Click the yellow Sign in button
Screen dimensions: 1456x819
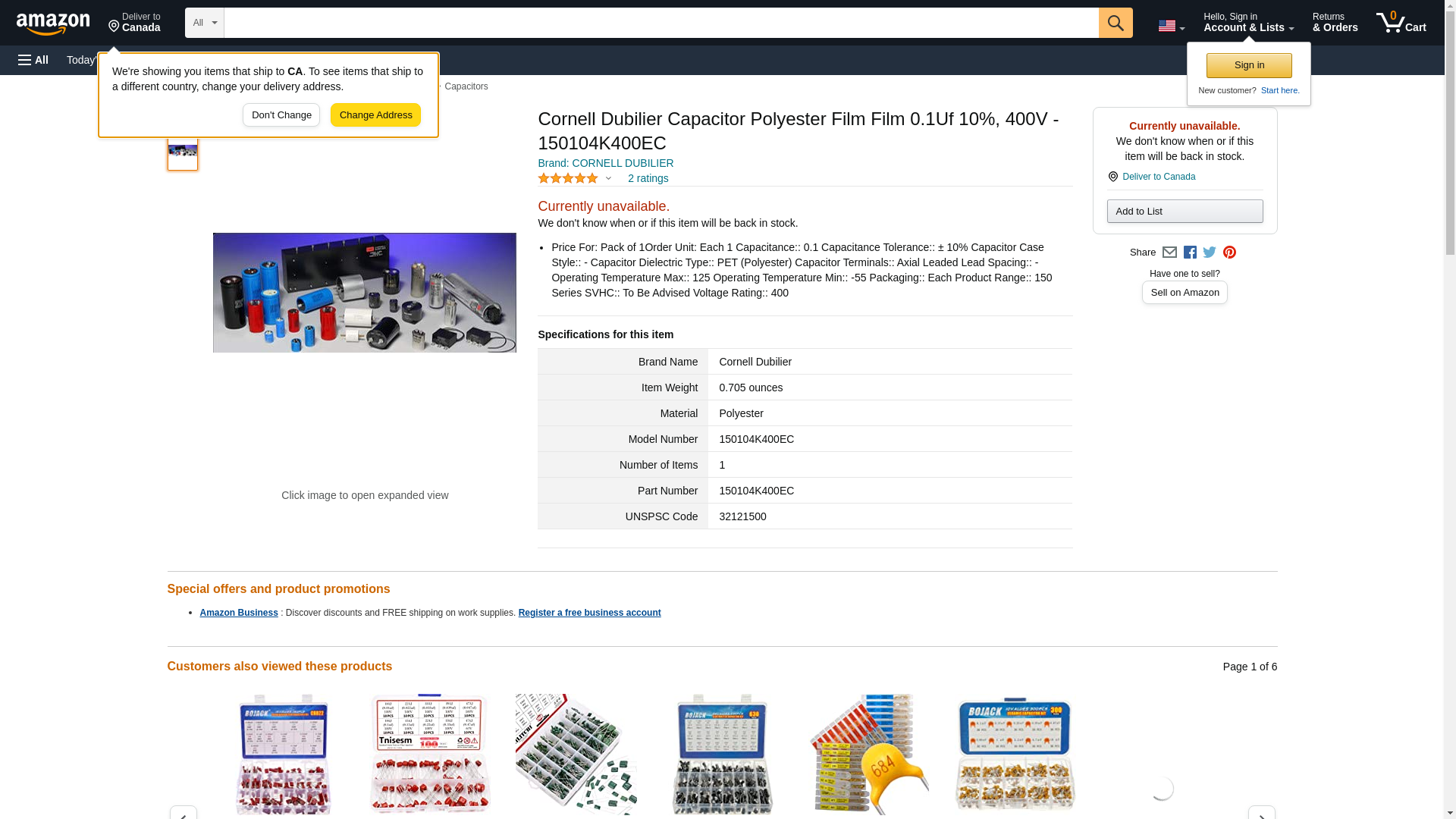point(1249,65)
